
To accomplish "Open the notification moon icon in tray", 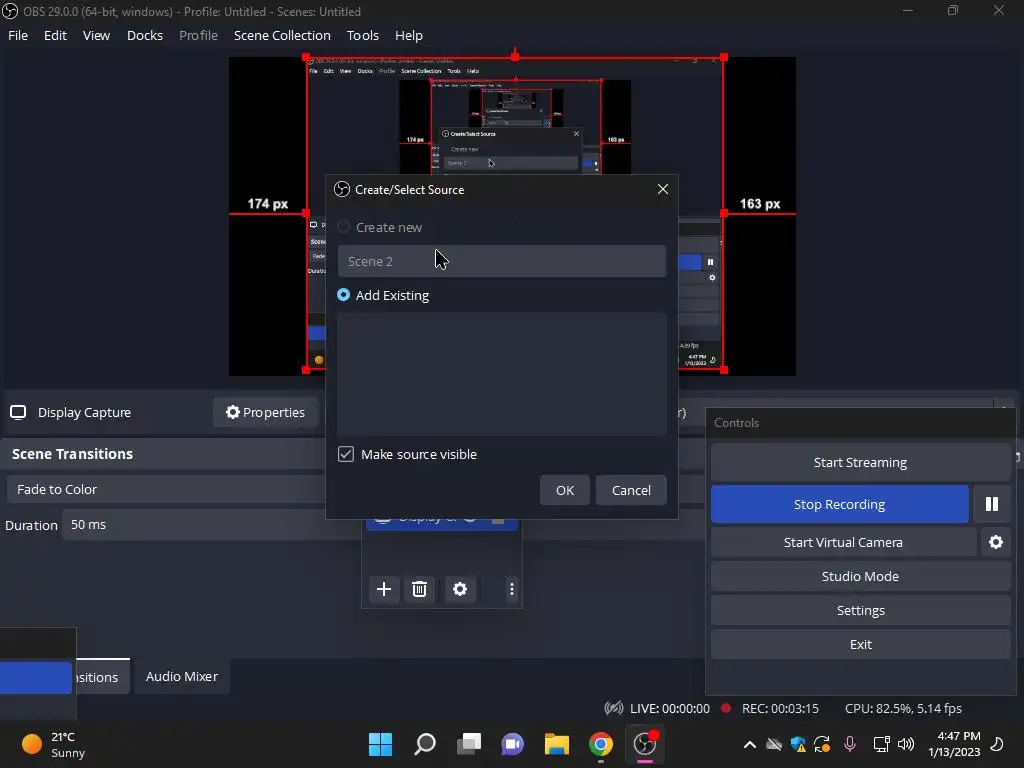I will 997,744.
